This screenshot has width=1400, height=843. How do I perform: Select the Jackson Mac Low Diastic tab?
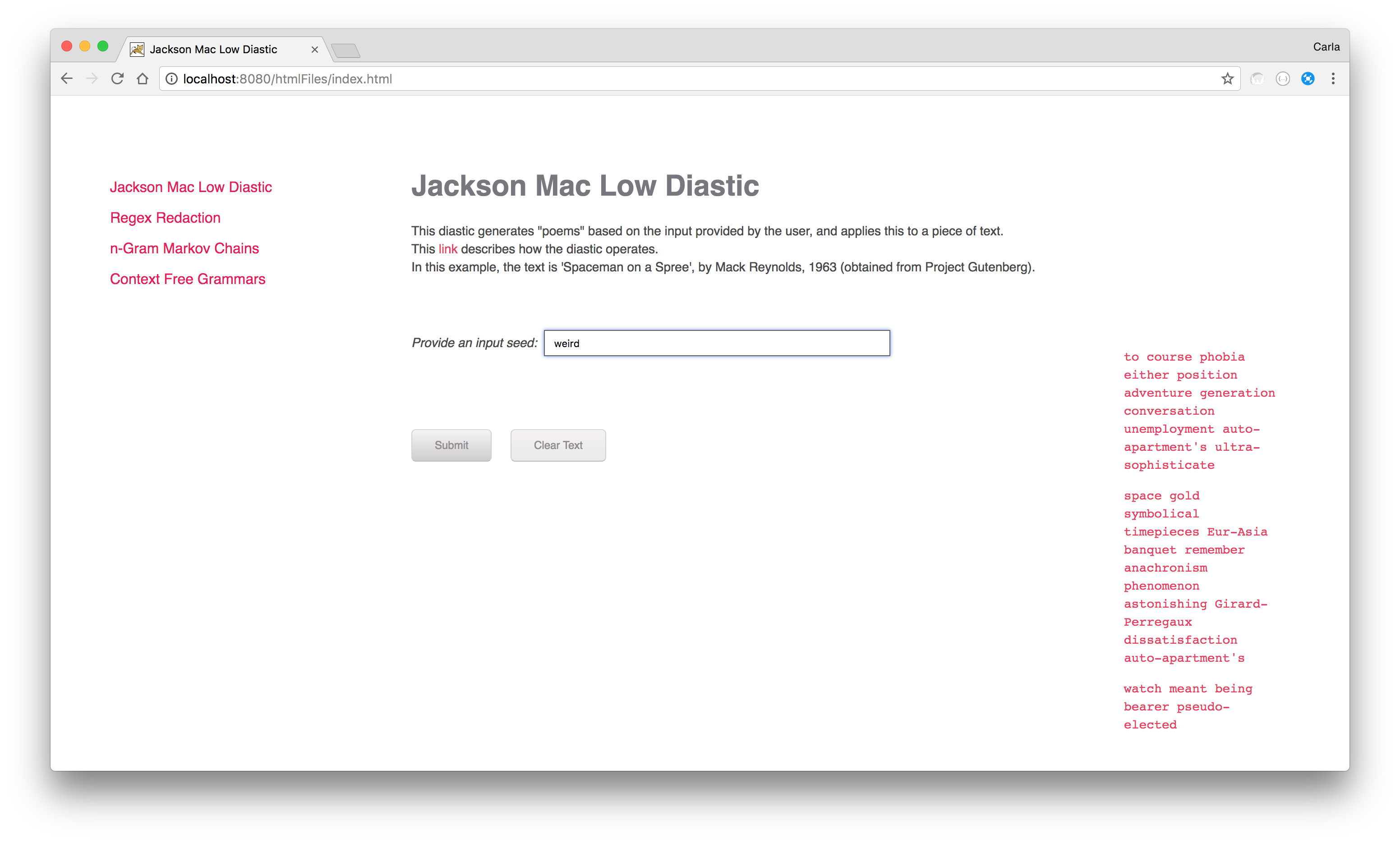point(213,50)
